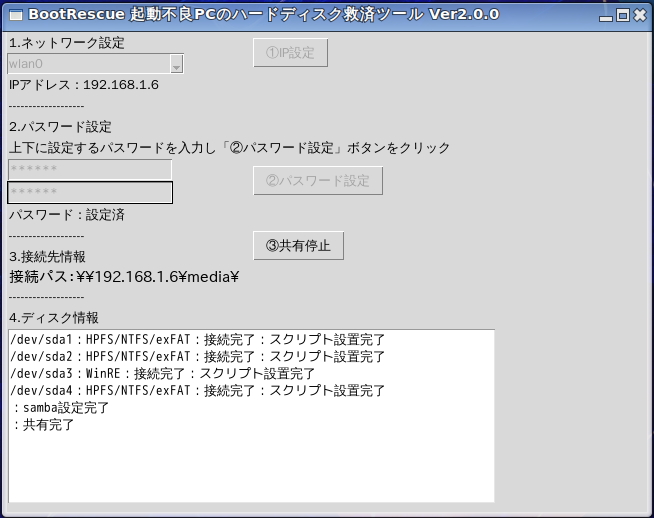Select the /dev/sda1 disk info line

[x=197, y=339]
